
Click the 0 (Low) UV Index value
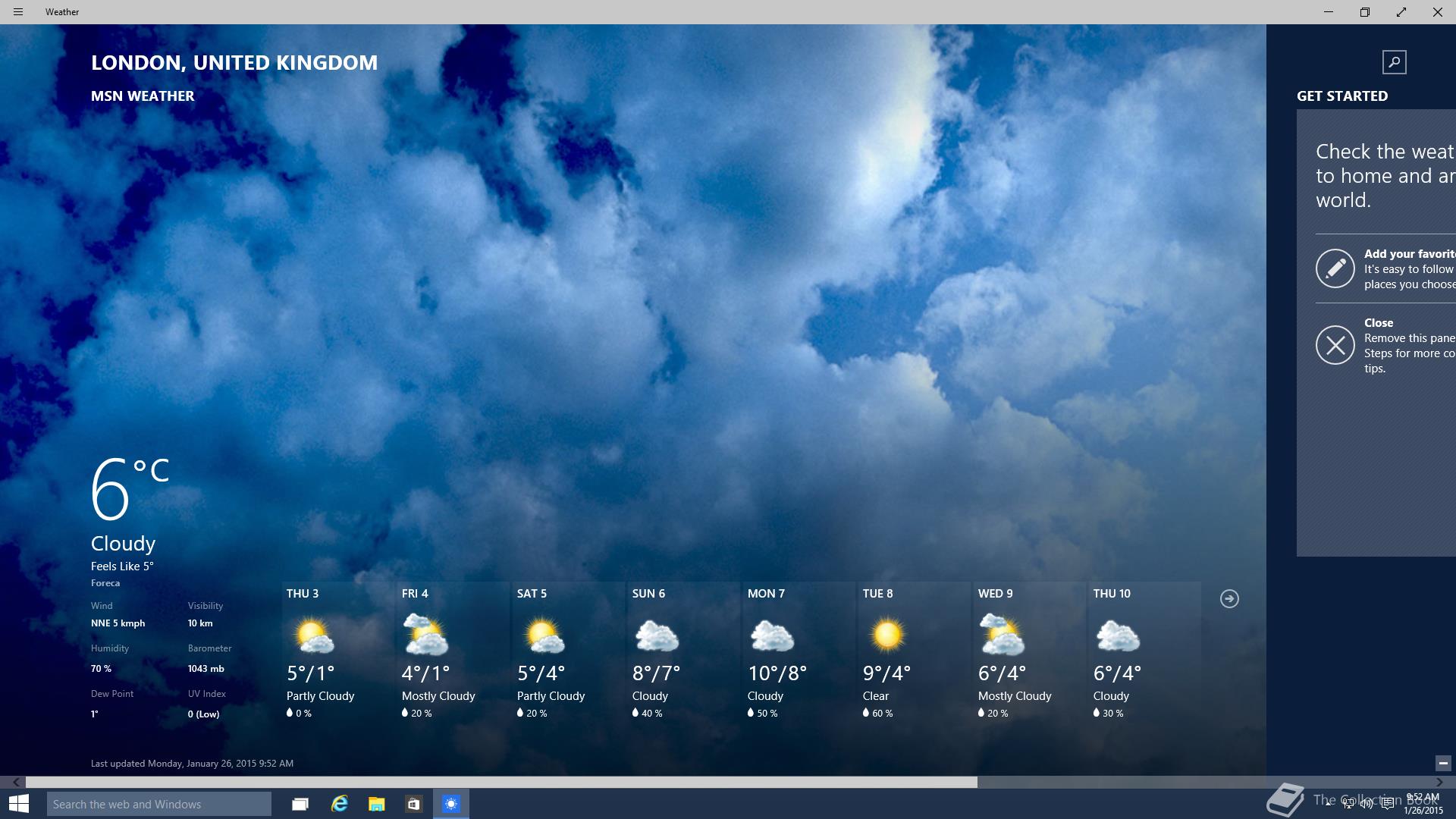pyautogui.click(x=204, y=714)
